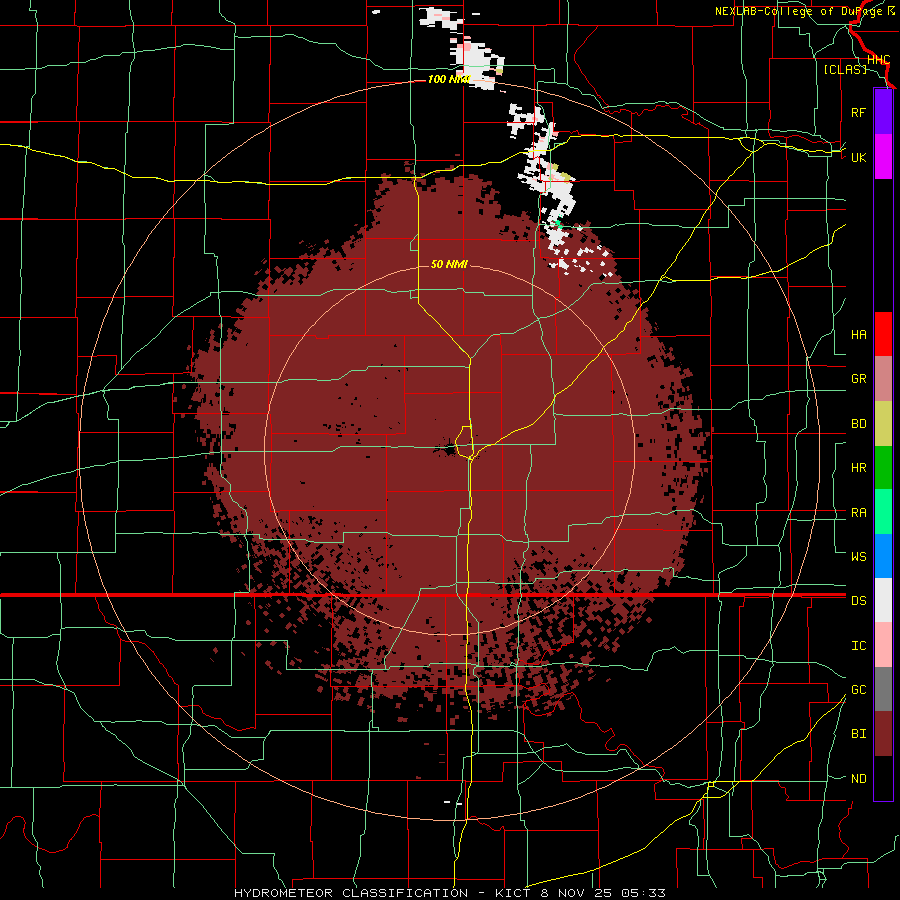The image size is (900, 900).
Task: Click the IC legend label
Action: point(858,646)
